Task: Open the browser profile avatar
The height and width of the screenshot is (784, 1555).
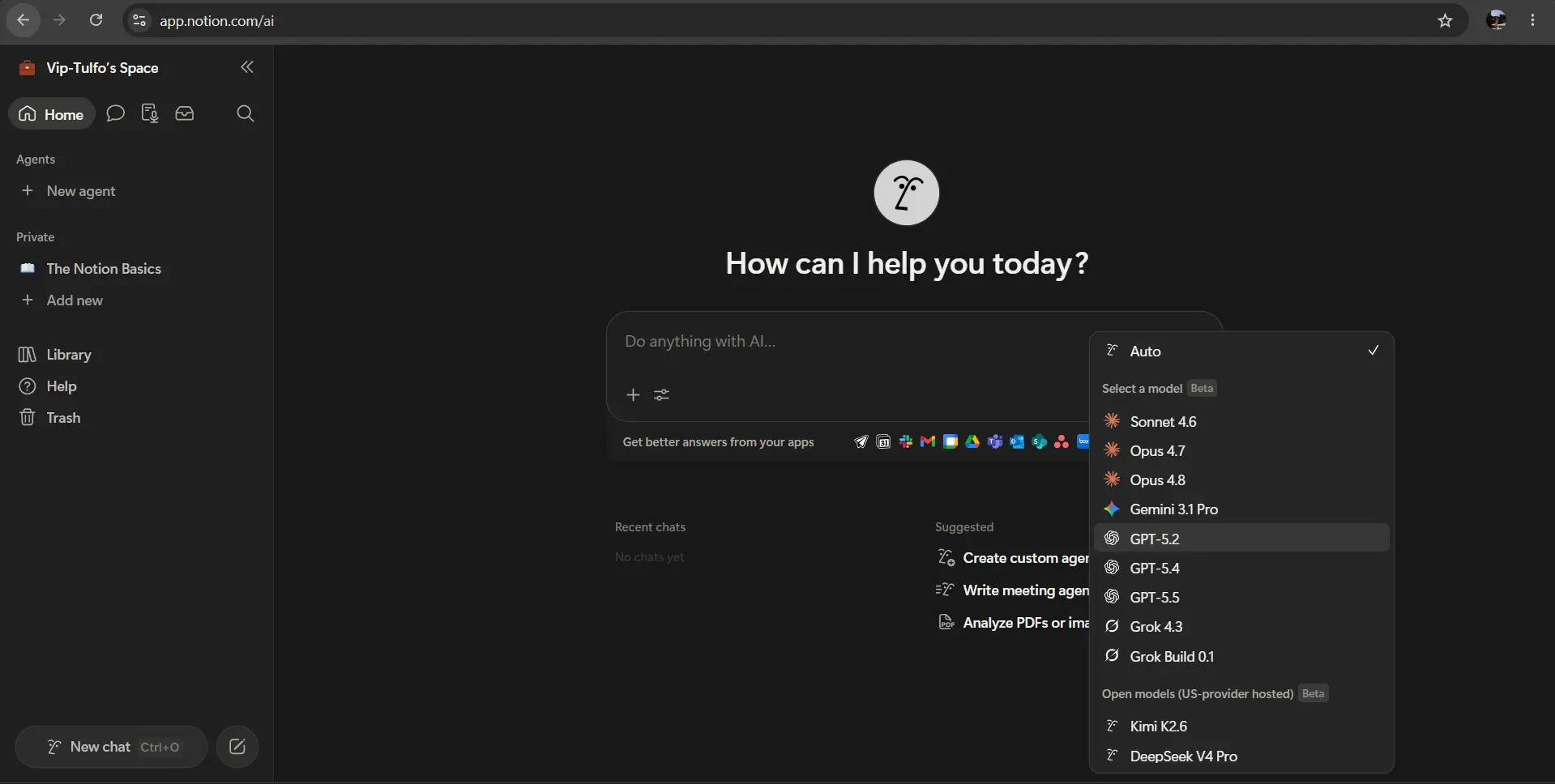Action: [1497, 20]
